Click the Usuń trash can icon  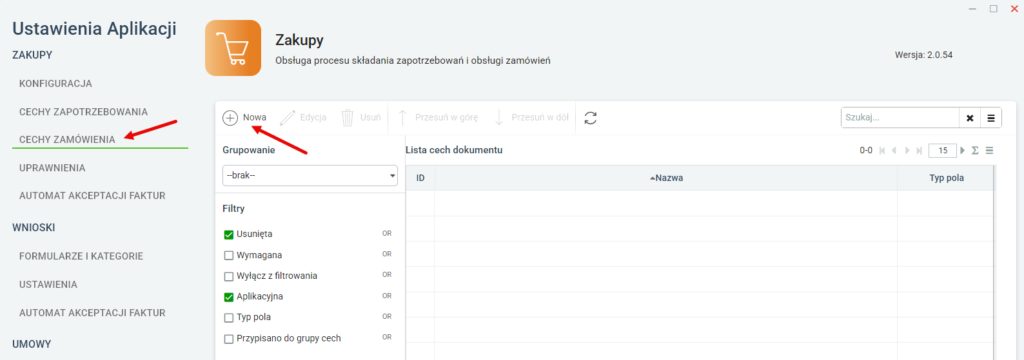pyautogui.click(x=348, y=118)
